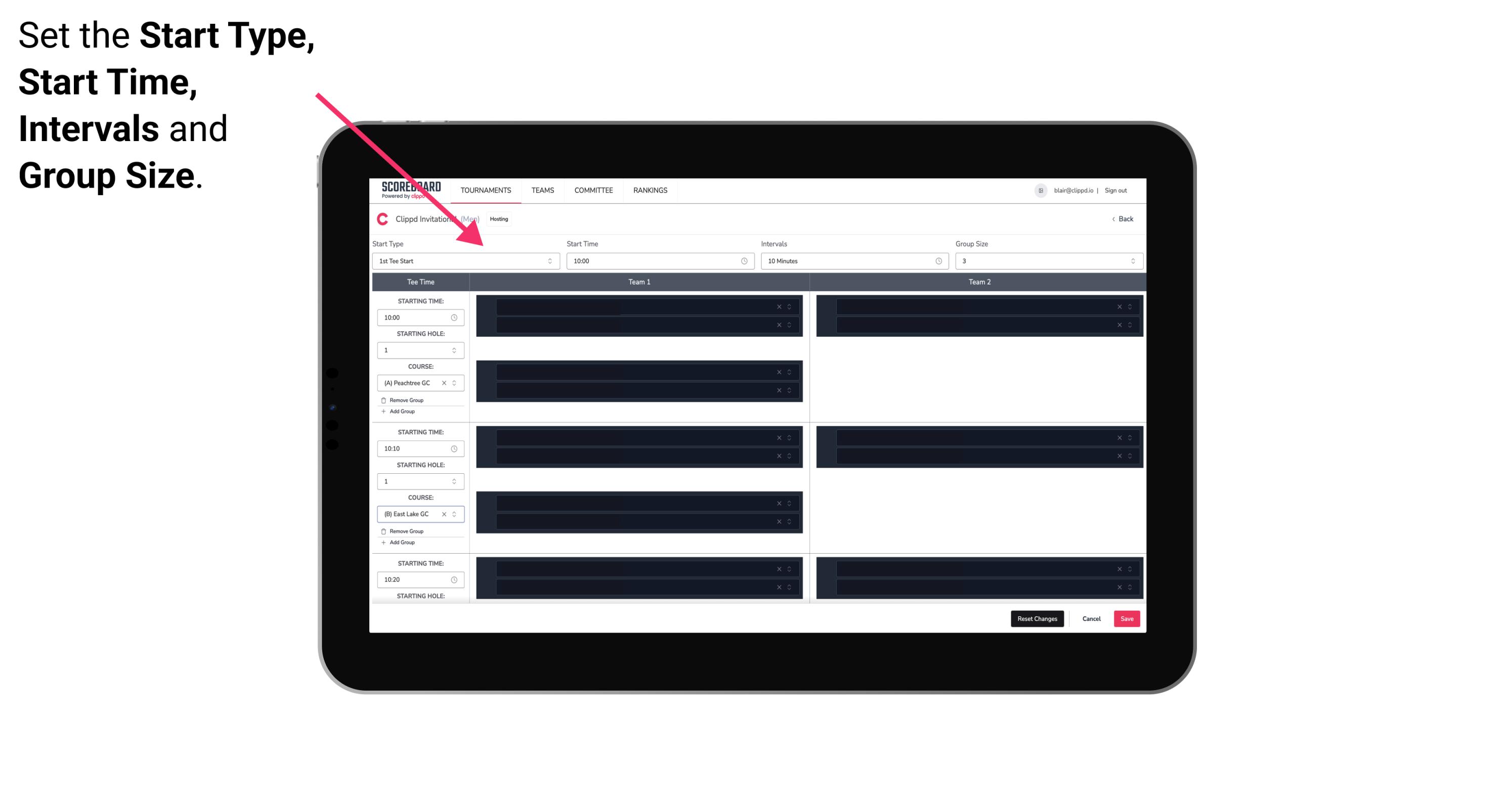Click the Remove course tag for Peachtree GC
Screen dimensions: 1510x812
pyautogui.click(x=443, y=383)
